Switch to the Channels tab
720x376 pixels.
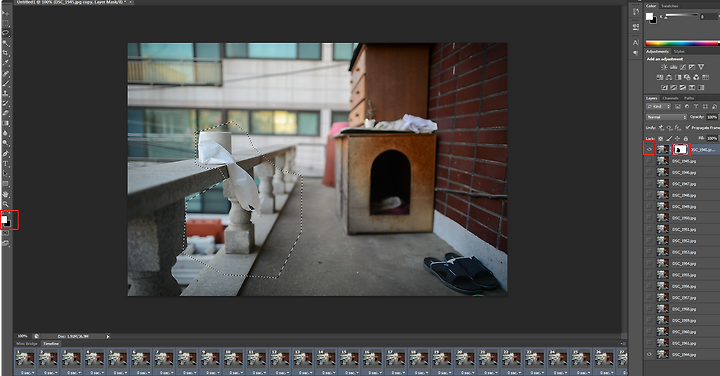click(670, 98)
